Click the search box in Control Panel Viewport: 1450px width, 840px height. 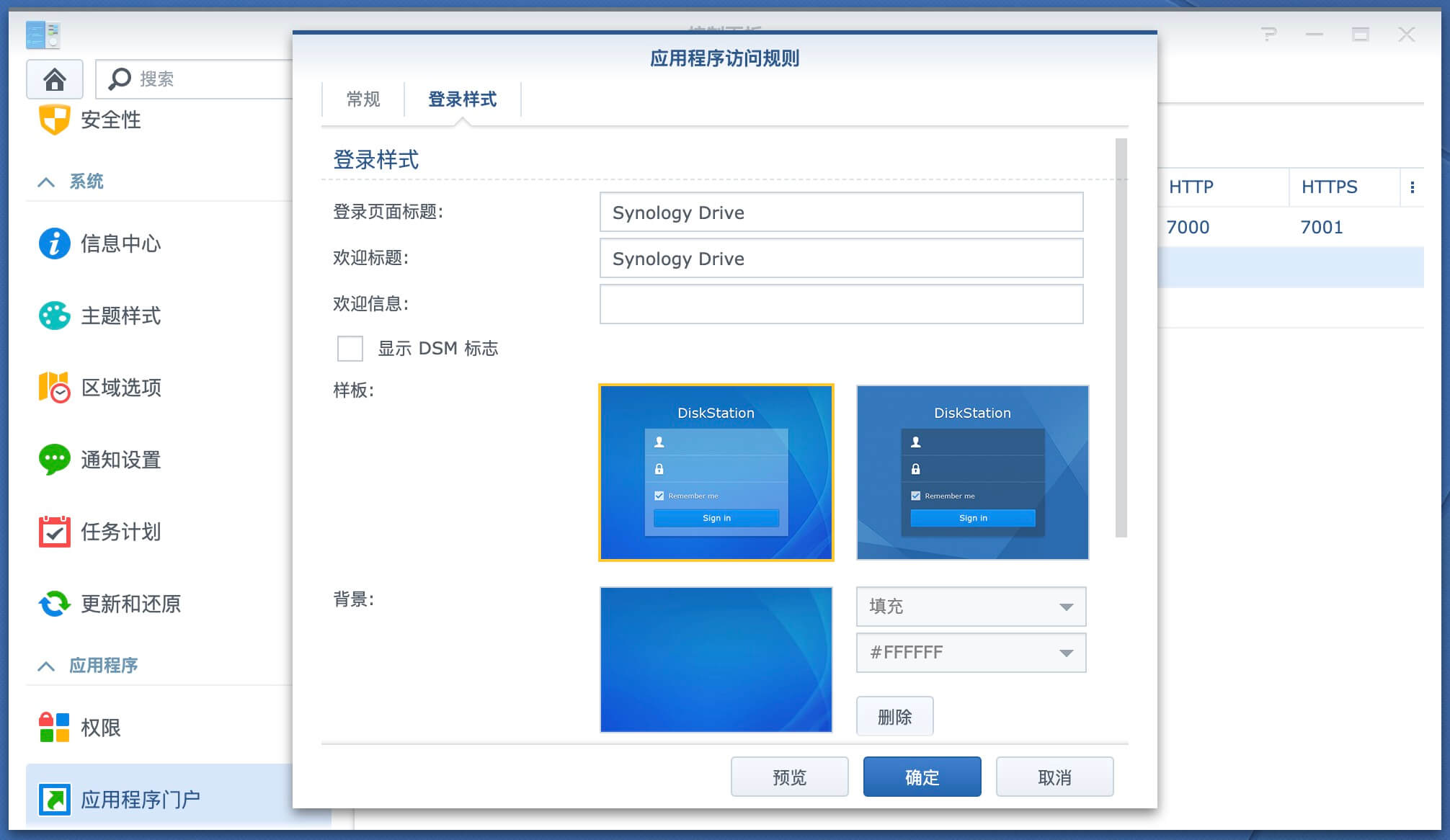click(195, 79)
